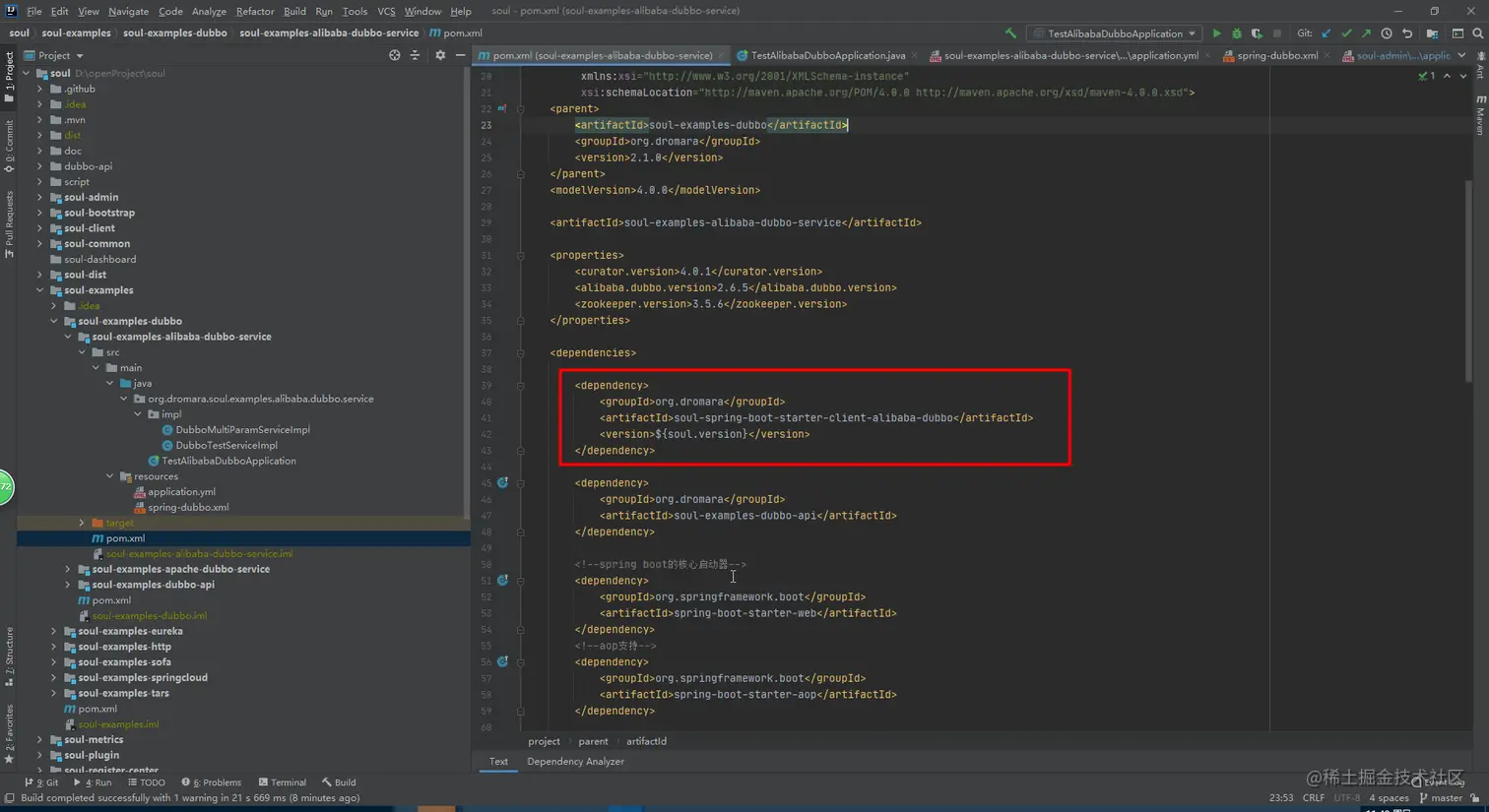Expand soul-examples-apache-dubbo-service module
This screenshot has height=812, width=1489.
click(x=68, y=569)
